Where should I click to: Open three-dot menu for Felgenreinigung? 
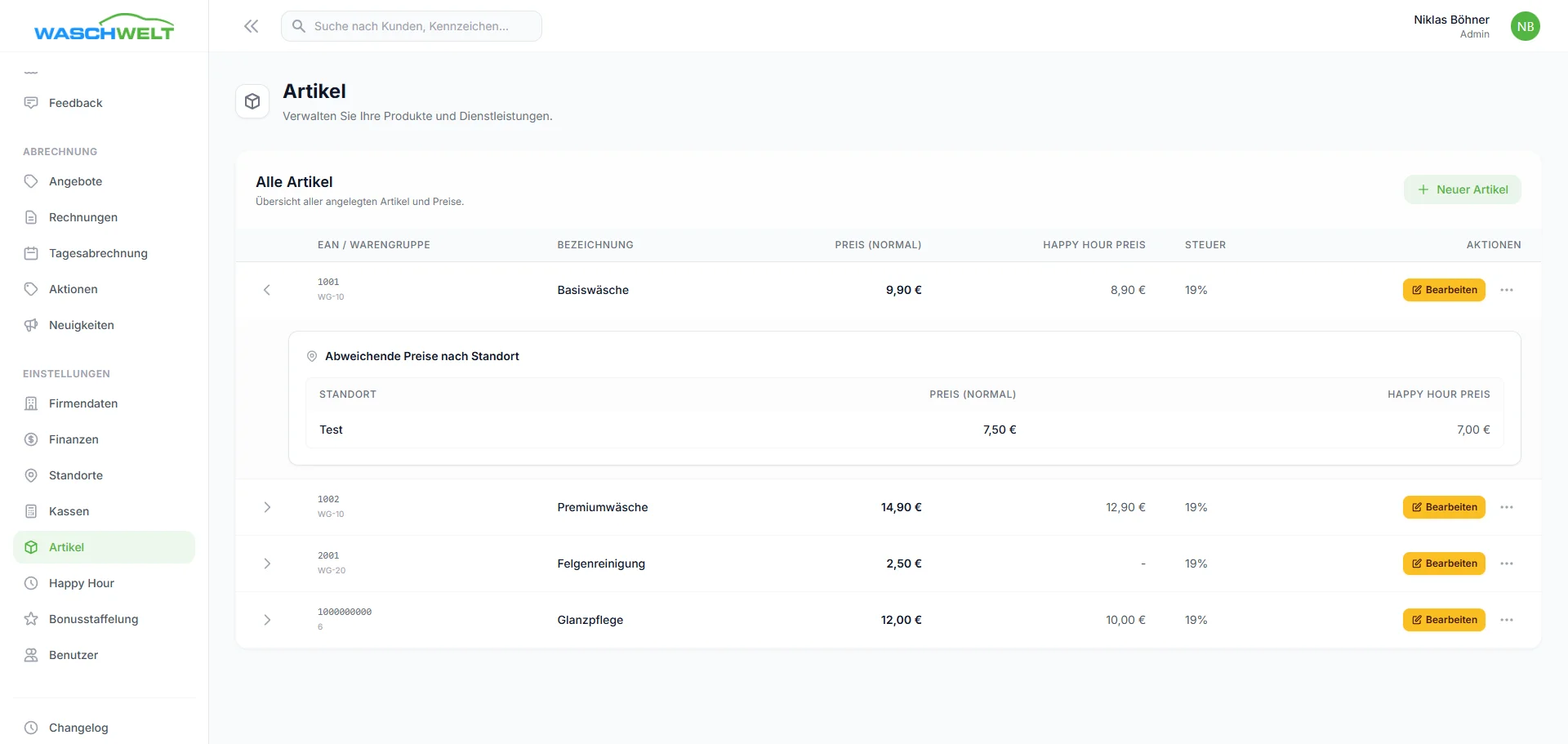point(1507,564)
